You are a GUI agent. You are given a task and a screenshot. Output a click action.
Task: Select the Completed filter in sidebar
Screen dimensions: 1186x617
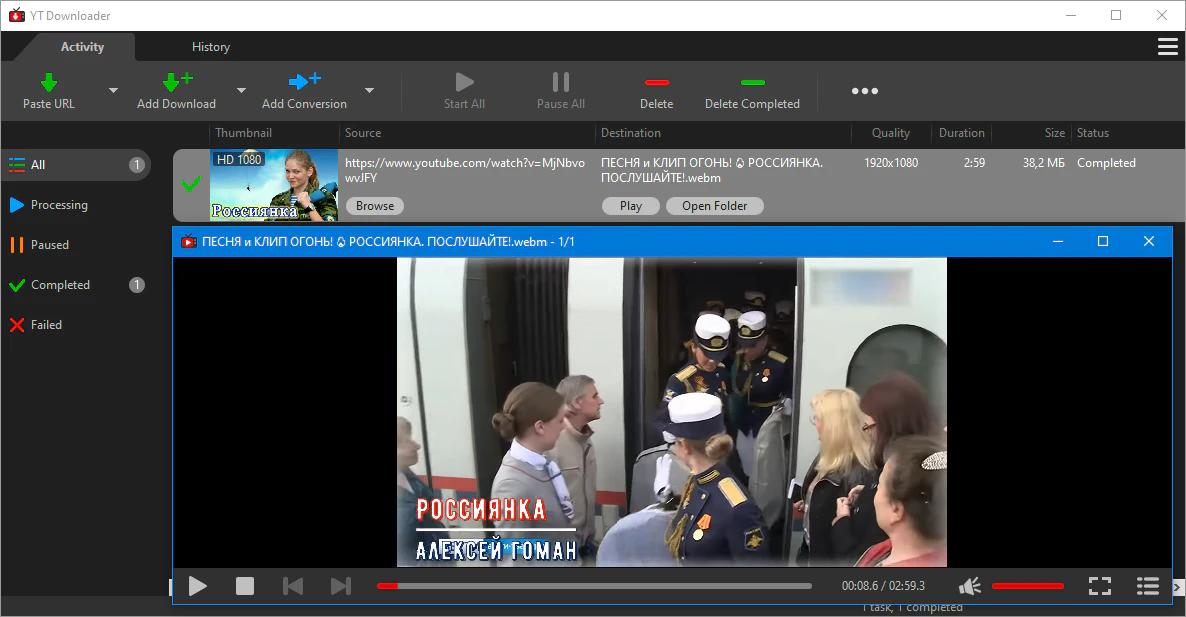click(x=60, y=285)
